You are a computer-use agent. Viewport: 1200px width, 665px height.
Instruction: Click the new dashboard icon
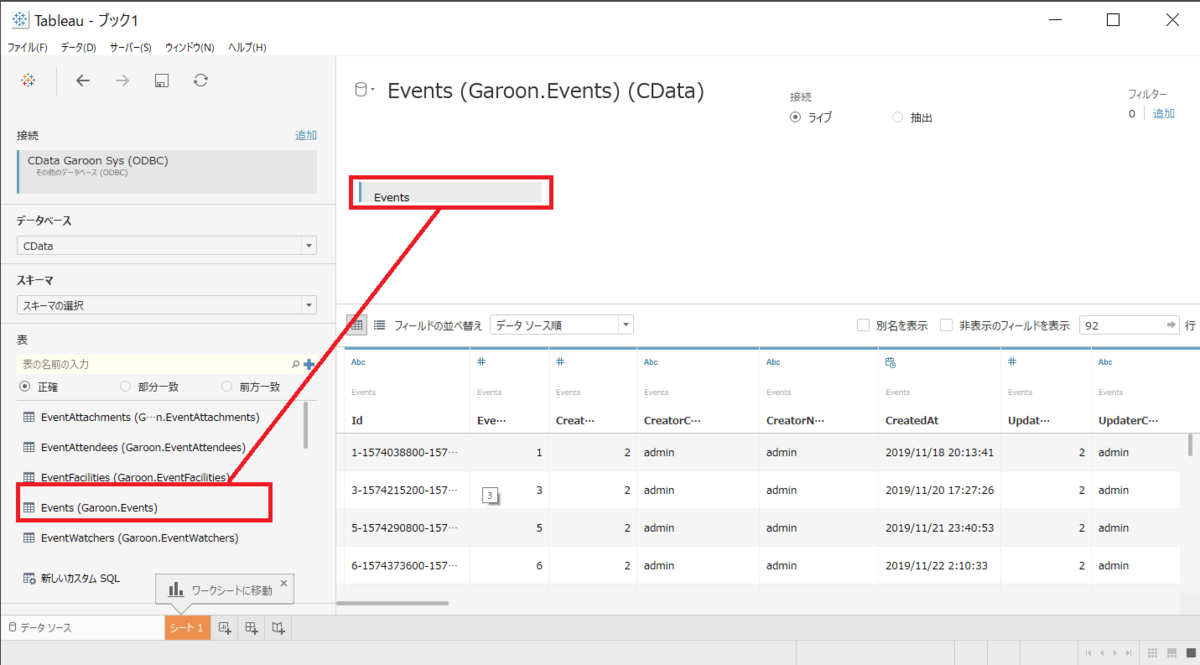(x=252, y=628)
